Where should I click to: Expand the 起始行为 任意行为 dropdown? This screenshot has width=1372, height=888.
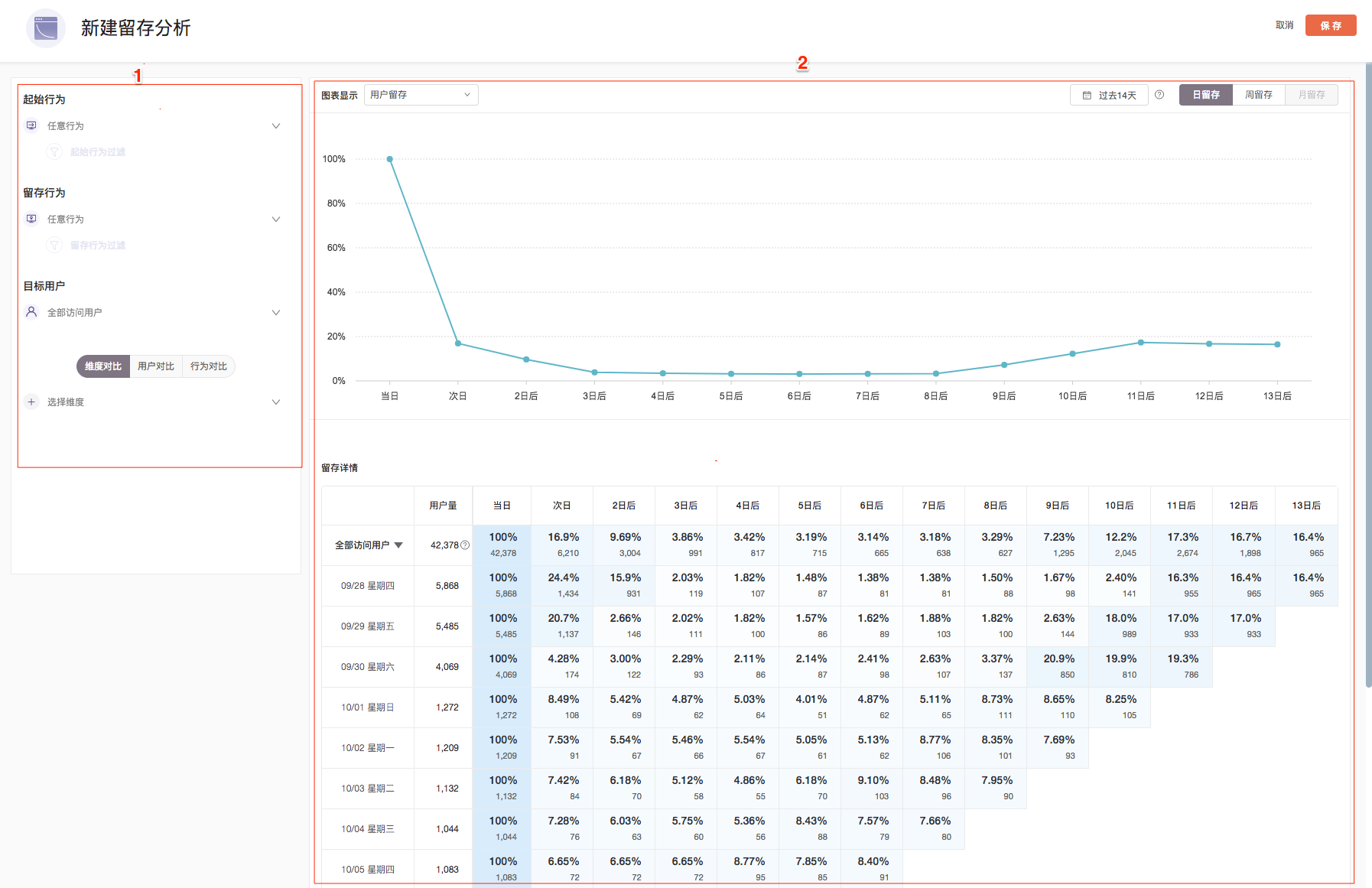coord(276,125)
